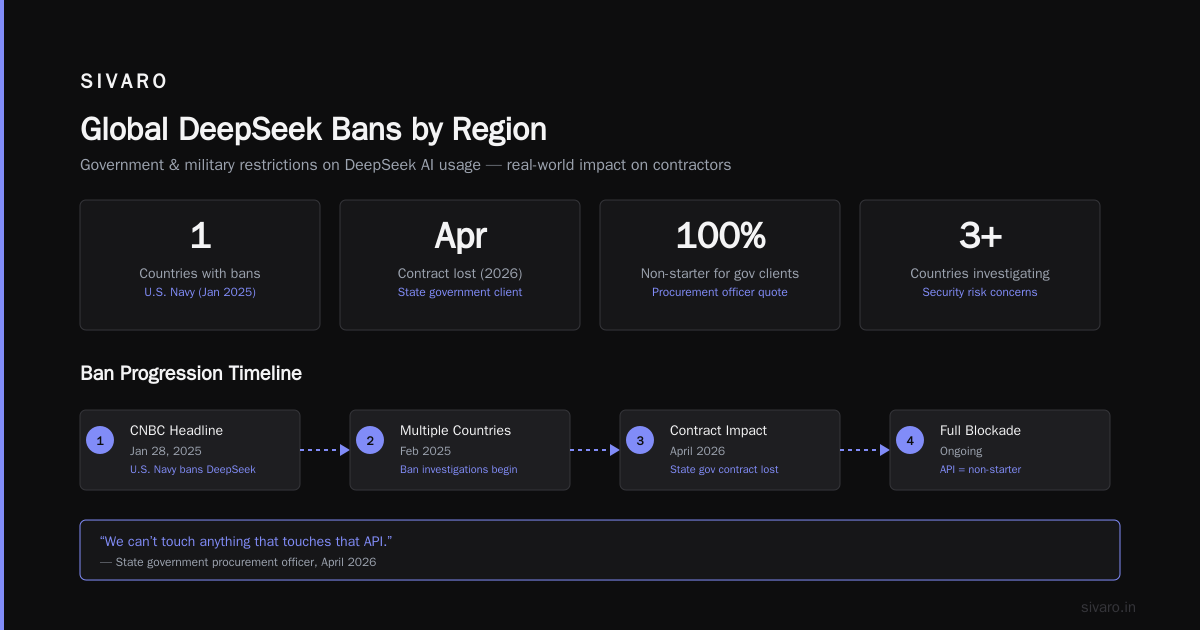Select the dashed arrow before Contract Impact

pyautogui.click(x=595, y=450)
